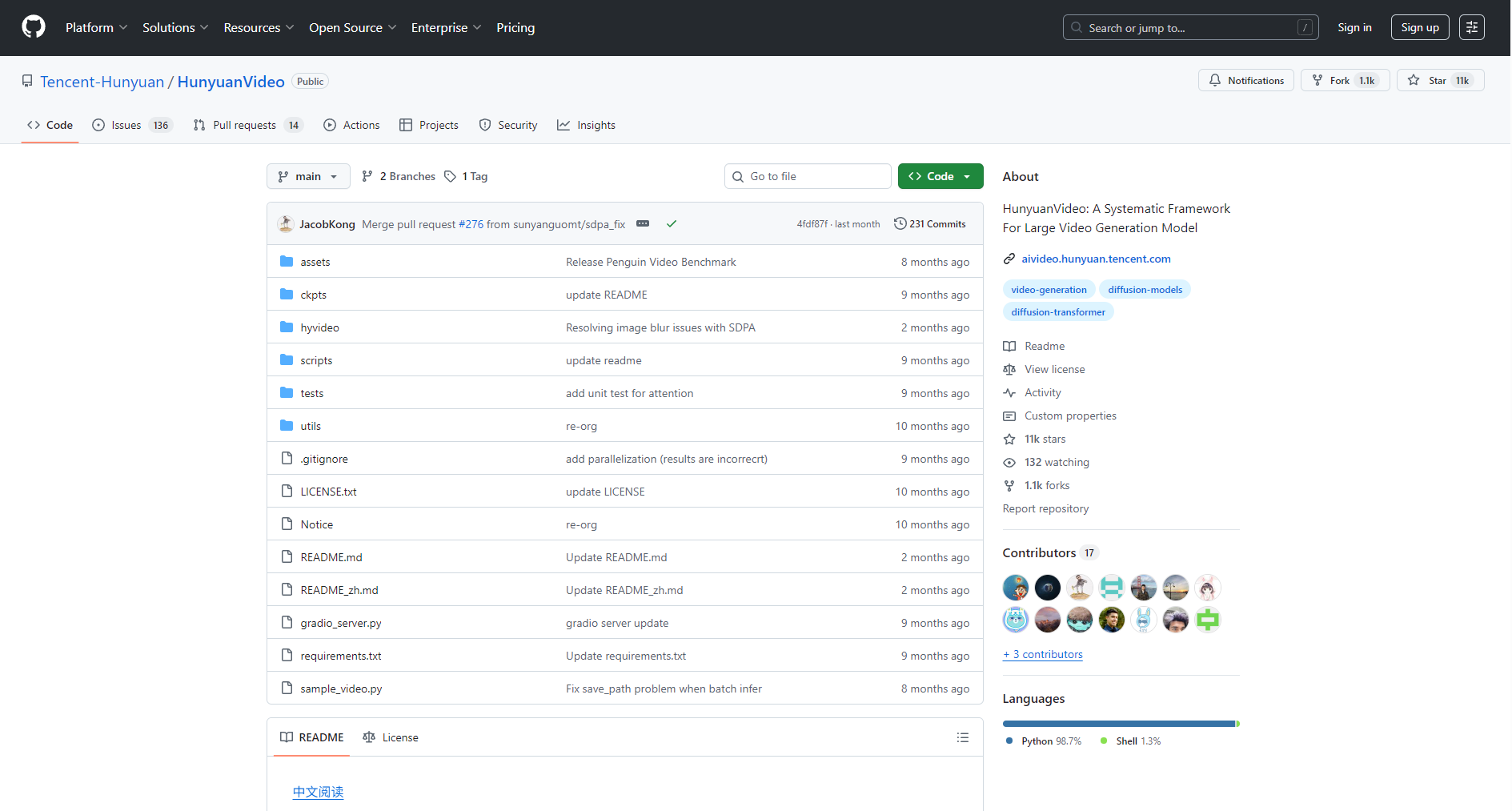Click the first contributor avatar

point(1016,588)
